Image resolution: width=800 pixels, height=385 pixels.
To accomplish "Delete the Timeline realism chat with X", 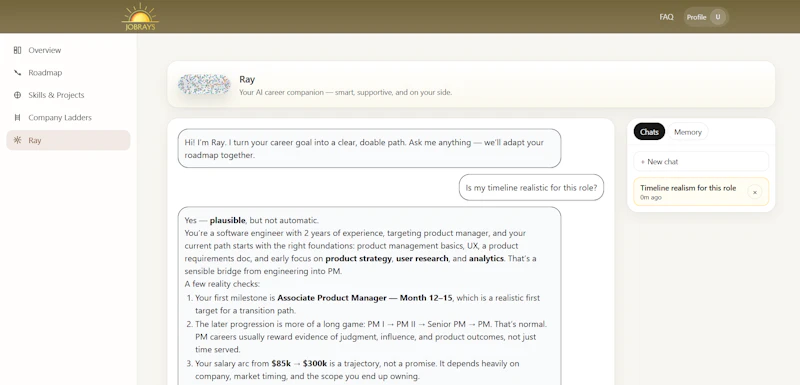I will pyautogui.click(x=755, y=192).
